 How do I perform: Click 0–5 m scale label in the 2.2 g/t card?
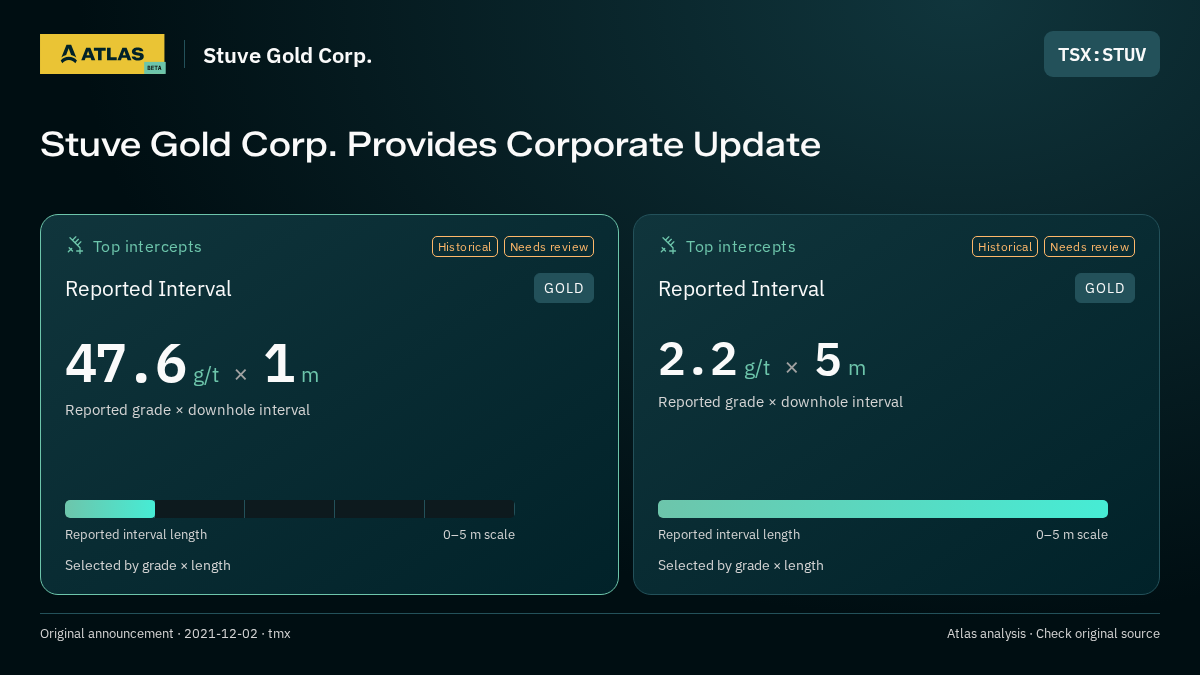point(1072,535)
